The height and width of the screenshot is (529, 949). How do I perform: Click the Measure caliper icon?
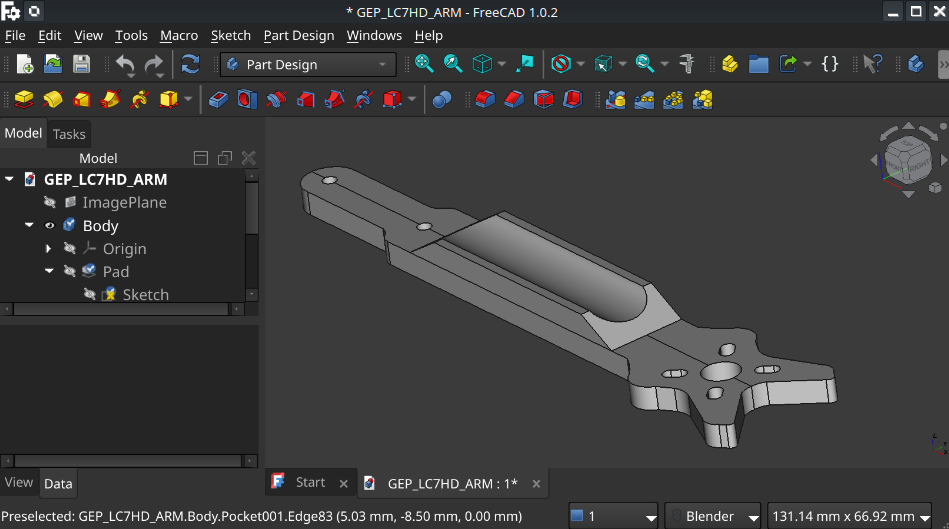pyautogui.click(x=687, y=64)
